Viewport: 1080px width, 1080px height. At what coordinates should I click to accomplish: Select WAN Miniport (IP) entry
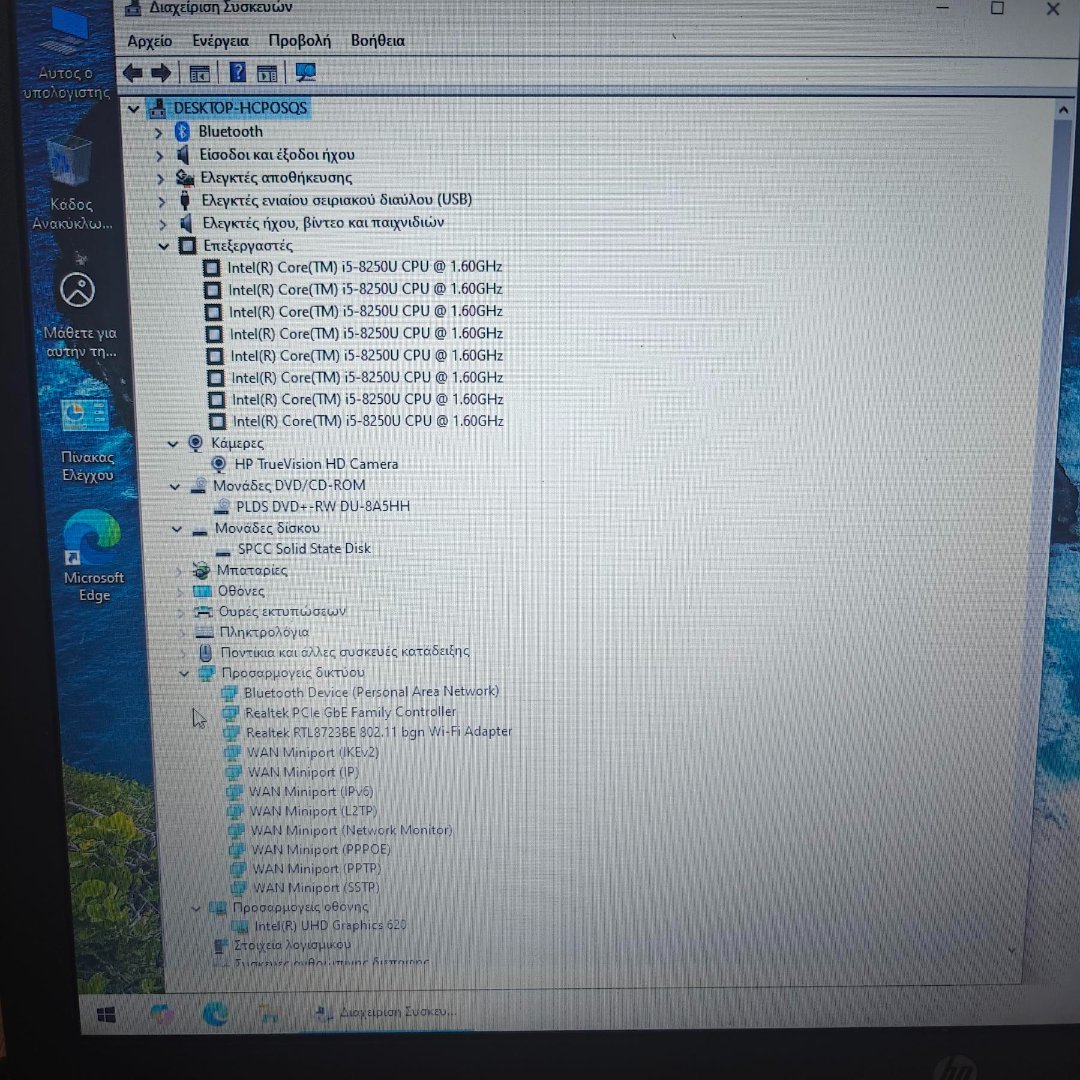coord(303,772)
